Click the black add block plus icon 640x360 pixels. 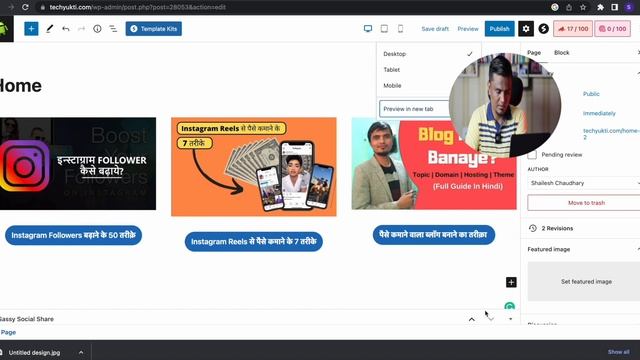point(511,282)
